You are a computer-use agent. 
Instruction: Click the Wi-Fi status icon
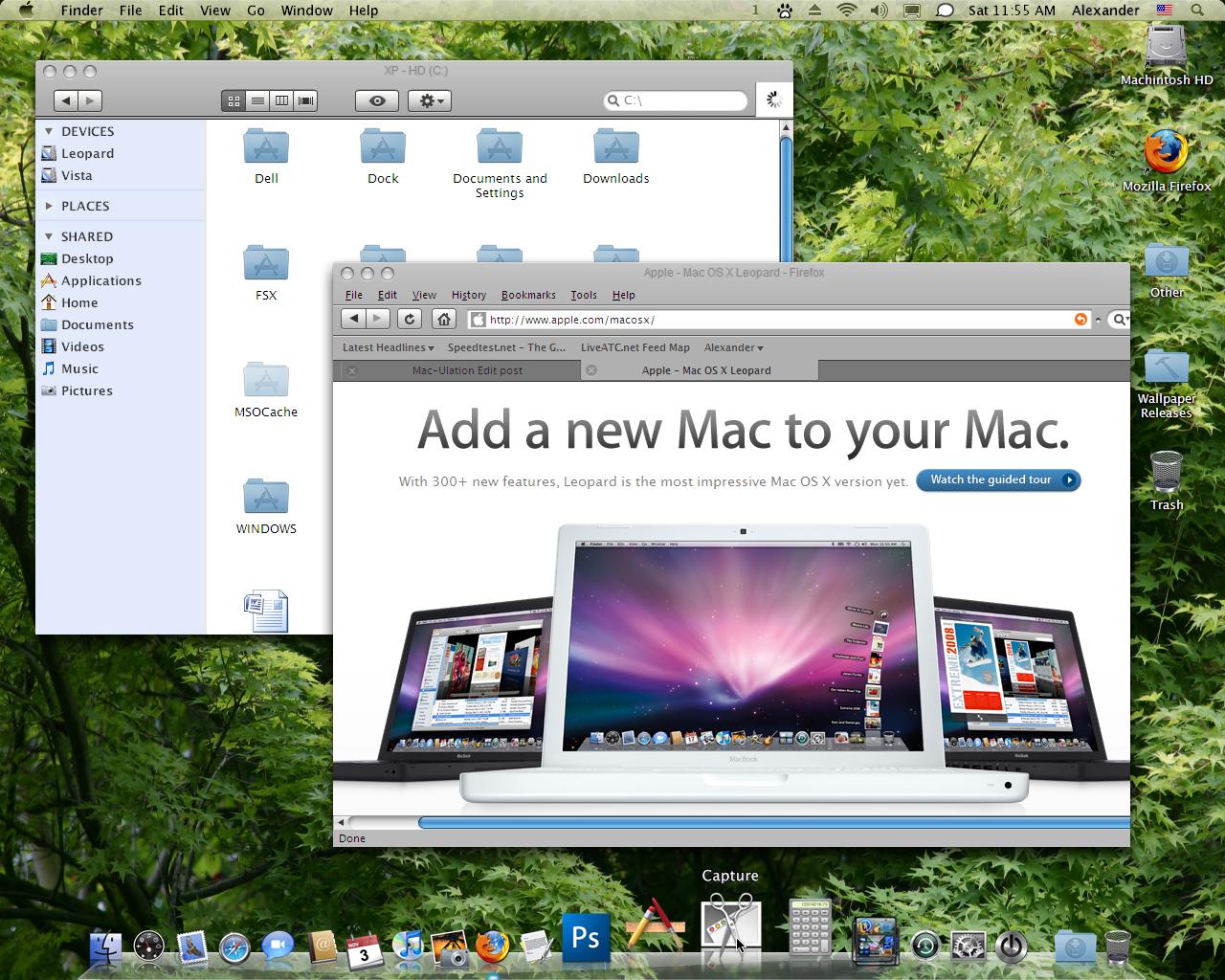pos(846,11)
